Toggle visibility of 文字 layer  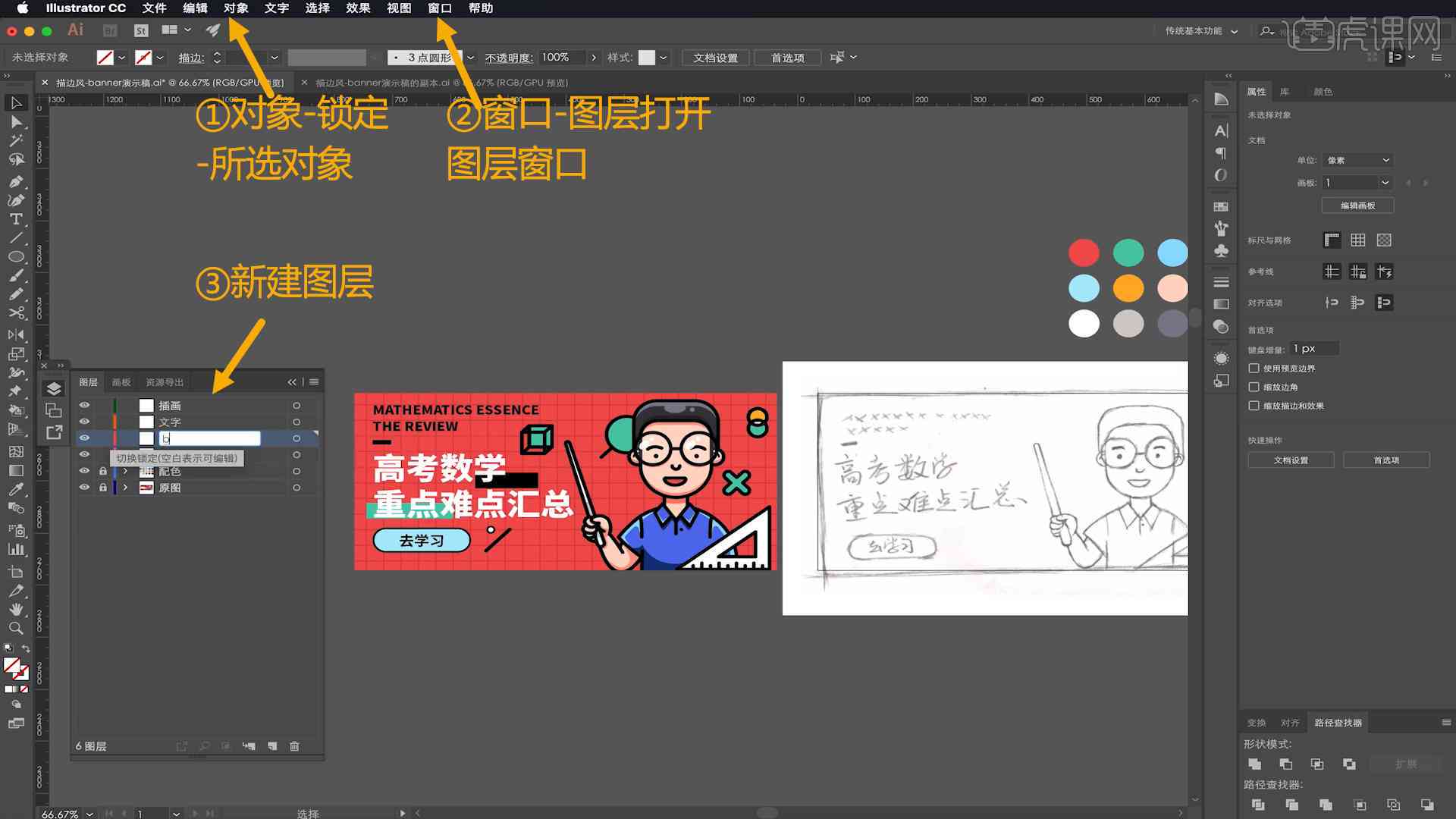84,422
